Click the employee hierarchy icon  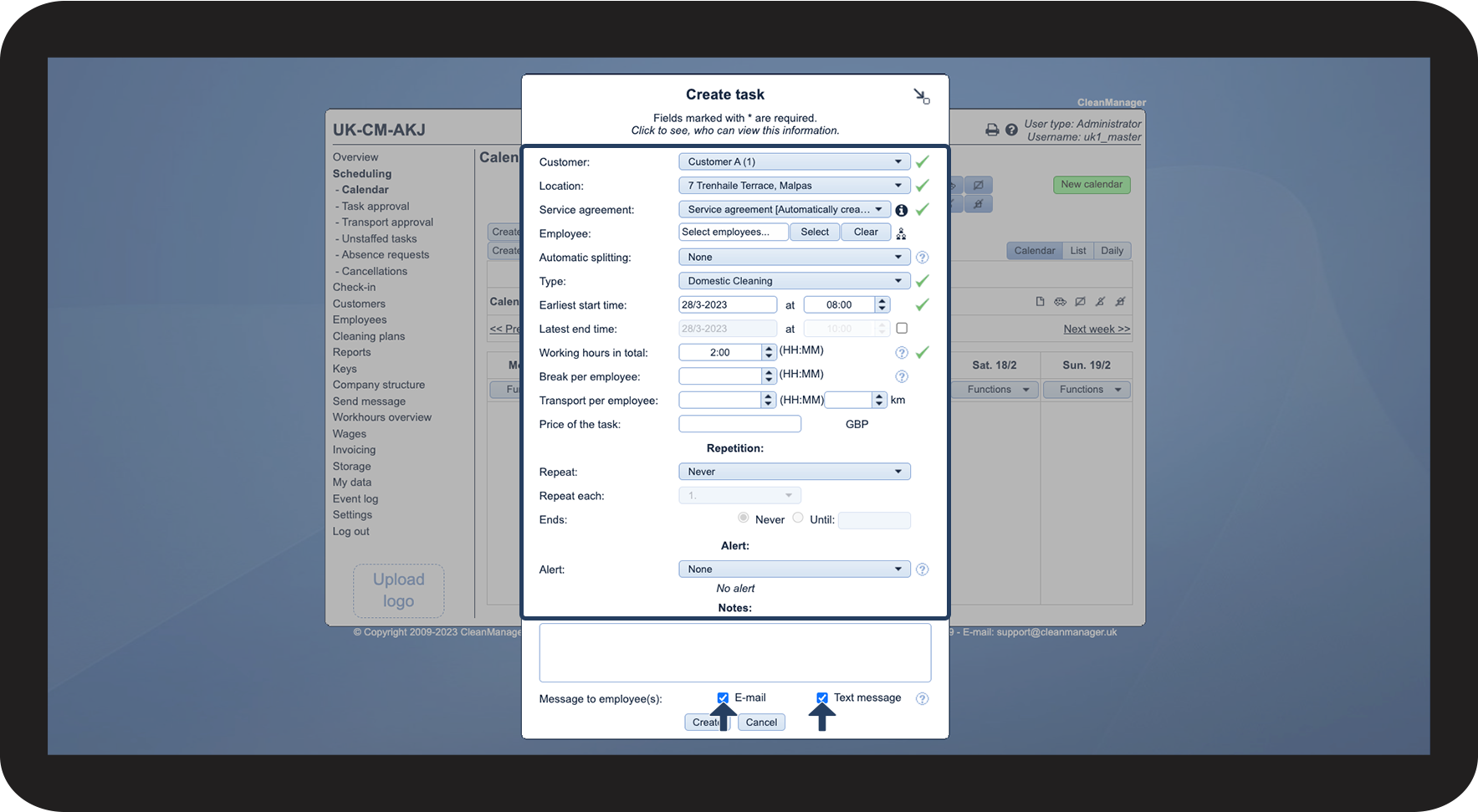901,233
